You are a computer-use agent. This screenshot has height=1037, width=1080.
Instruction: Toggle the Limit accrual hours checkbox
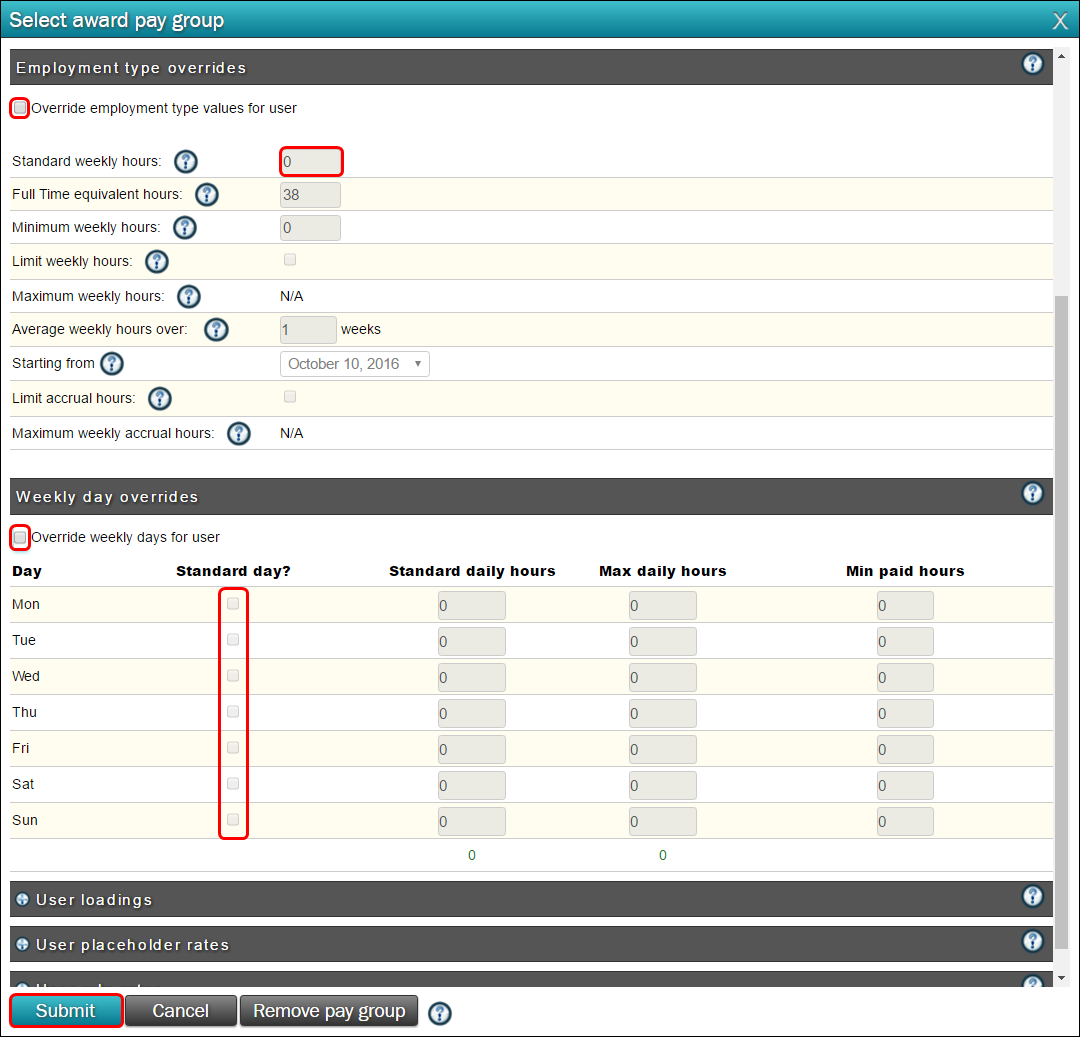pyautogui.click(x=290, y=397)
